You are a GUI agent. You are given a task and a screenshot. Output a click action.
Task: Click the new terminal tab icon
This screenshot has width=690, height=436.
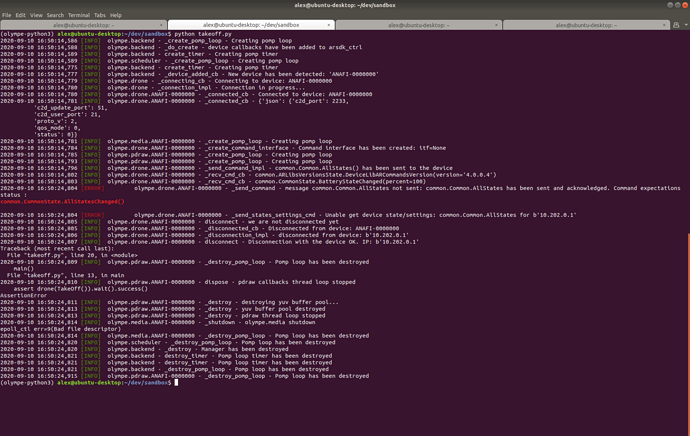coord(676,25)
